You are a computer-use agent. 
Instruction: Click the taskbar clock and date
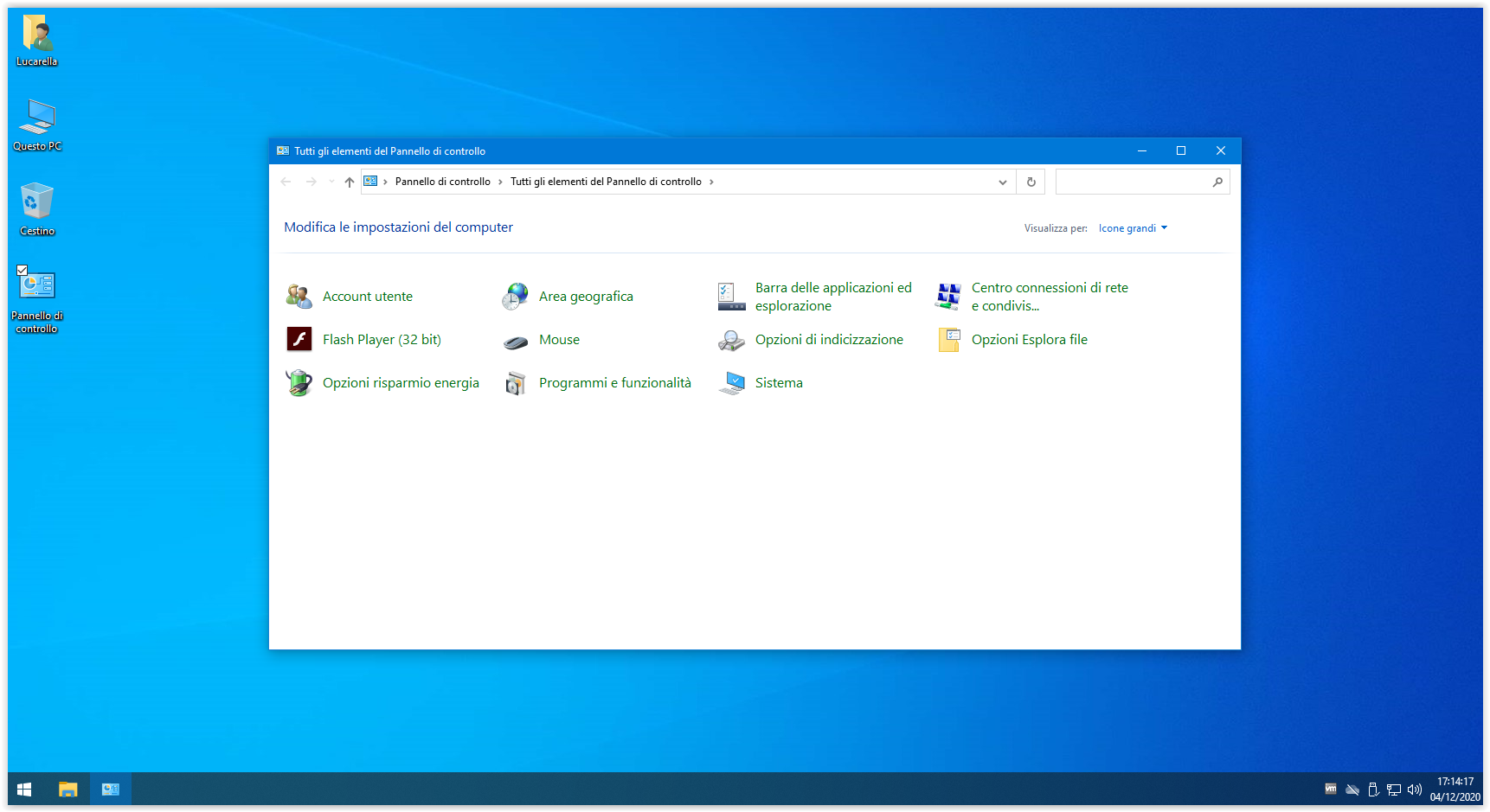[x=1455, y=790]
